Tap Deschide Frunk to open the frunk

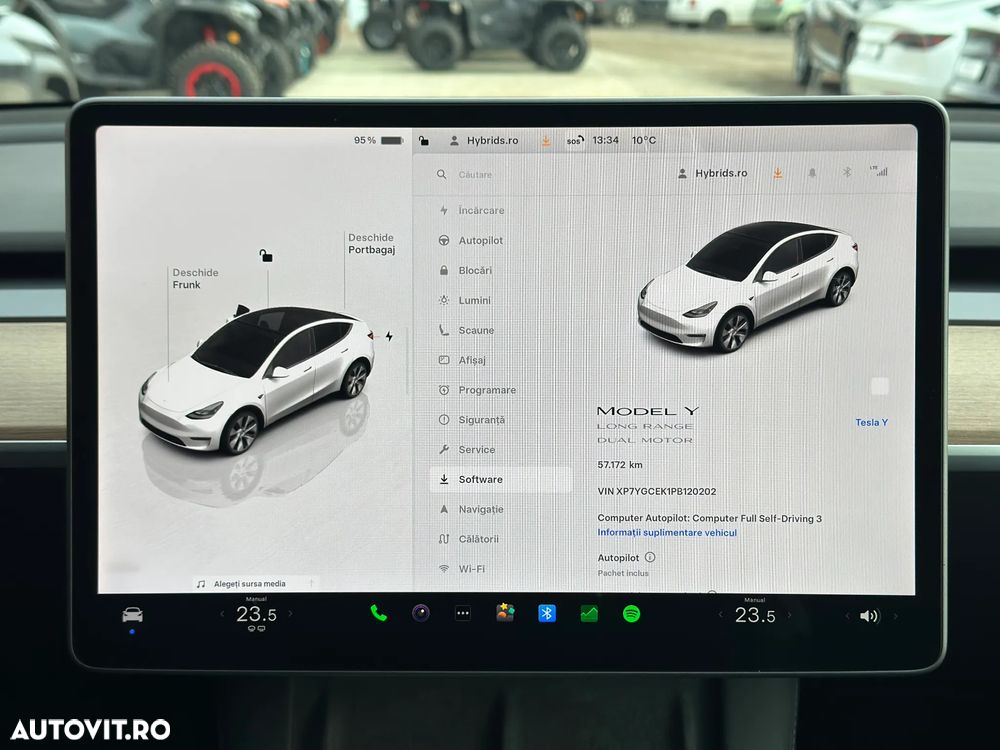pyautogui.click(x=195, y=279)
